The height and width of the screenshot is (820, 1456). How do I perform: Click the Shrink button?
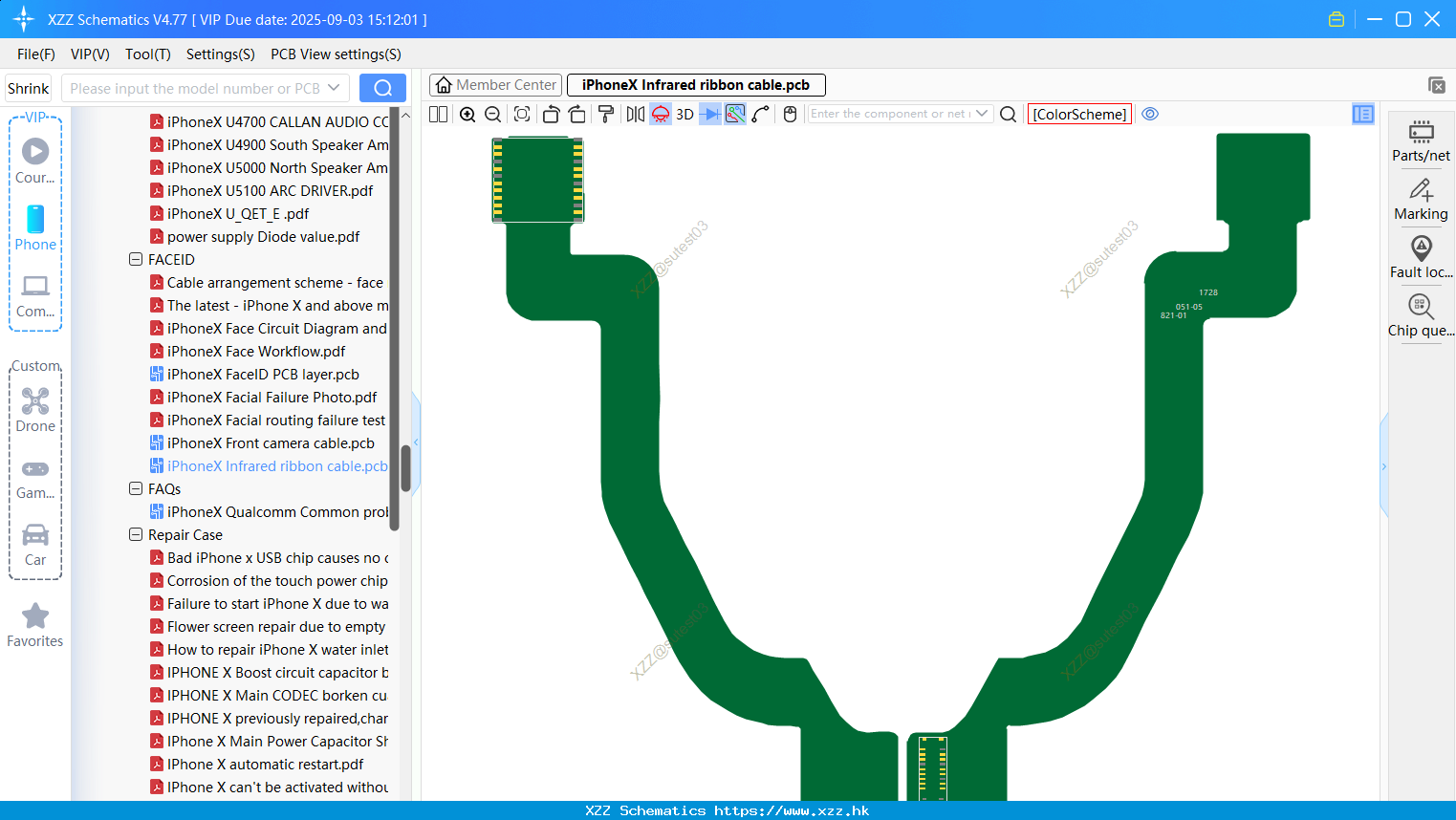[x=28, y=88]
